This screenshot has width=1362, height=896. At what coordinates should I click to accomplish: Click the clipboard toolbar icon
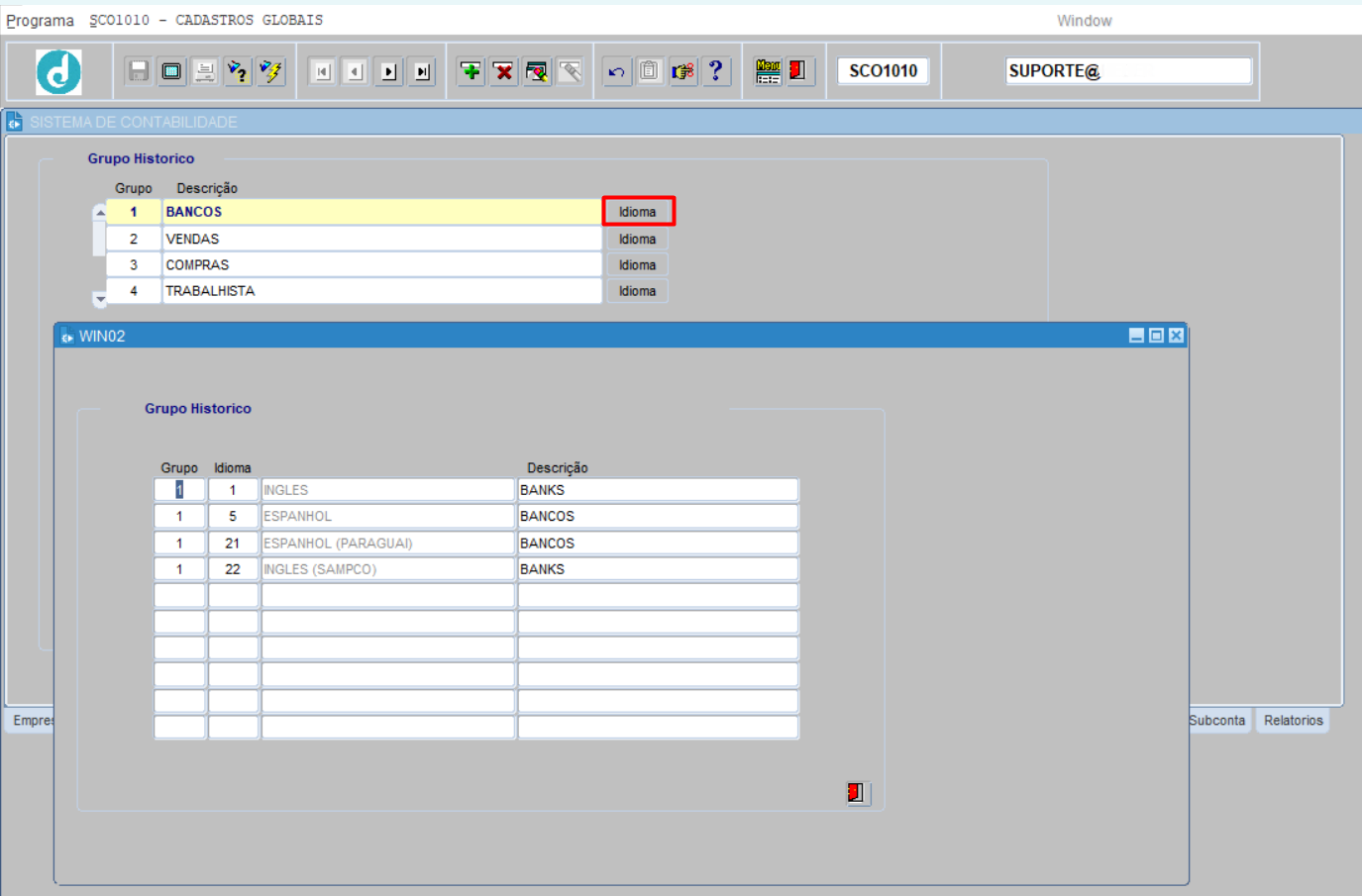(x=649, y=71)
